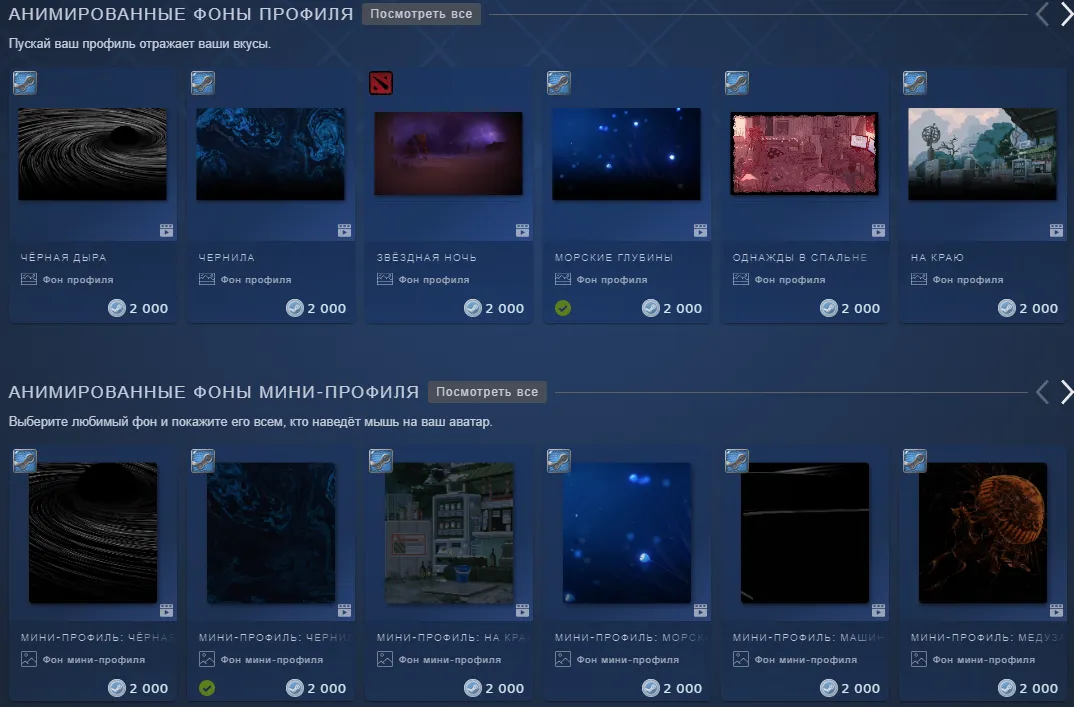
Task: Click points coin icon on Чёрная дыра price
Action: point(117,308)
